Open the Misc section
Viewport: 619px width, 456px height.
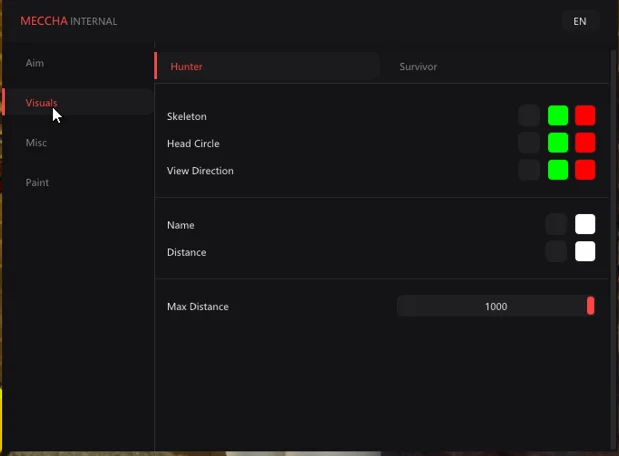(36, 143)
